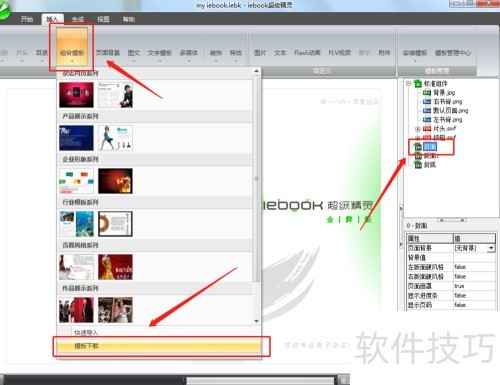500x385 pixels.
Task: Insert a custom 图片
Action: pyautogui.click(x=260, y=53)
